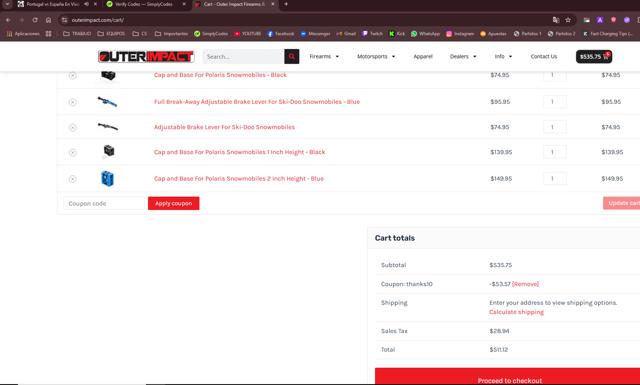Image resolution: width=640 pixels, height=385 pixels.
Task: Expand the Motorsports menu
Action: click(x=376, y=56)
